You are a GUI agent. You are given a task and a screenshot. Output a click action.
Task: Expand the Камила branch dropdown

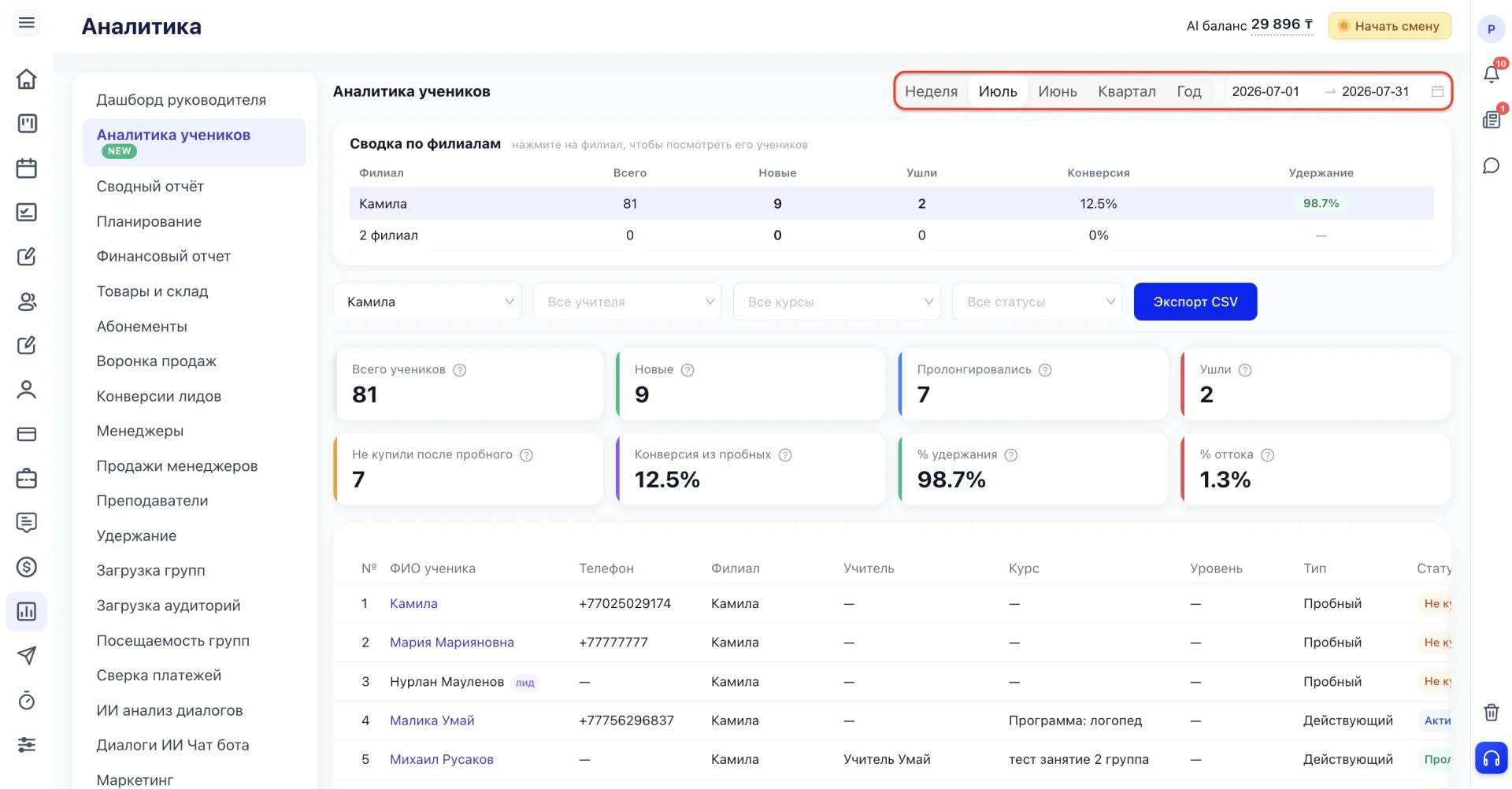pos(428,302)
